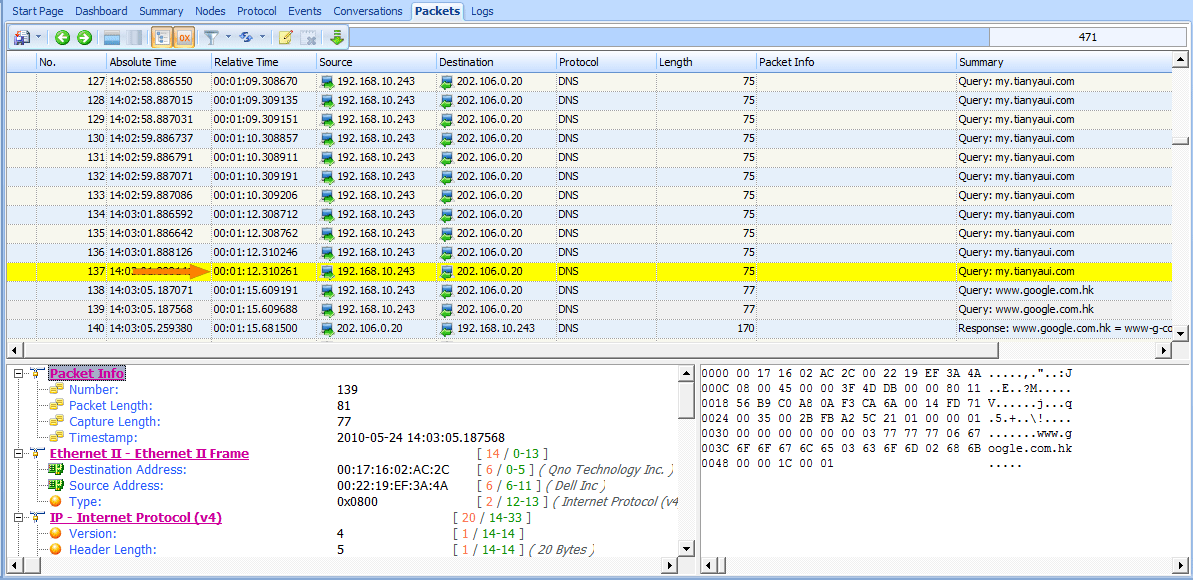This screenshot has height=580, width=1193.
Task: Toggle the decode tree view button
Action: coord(161,37)
